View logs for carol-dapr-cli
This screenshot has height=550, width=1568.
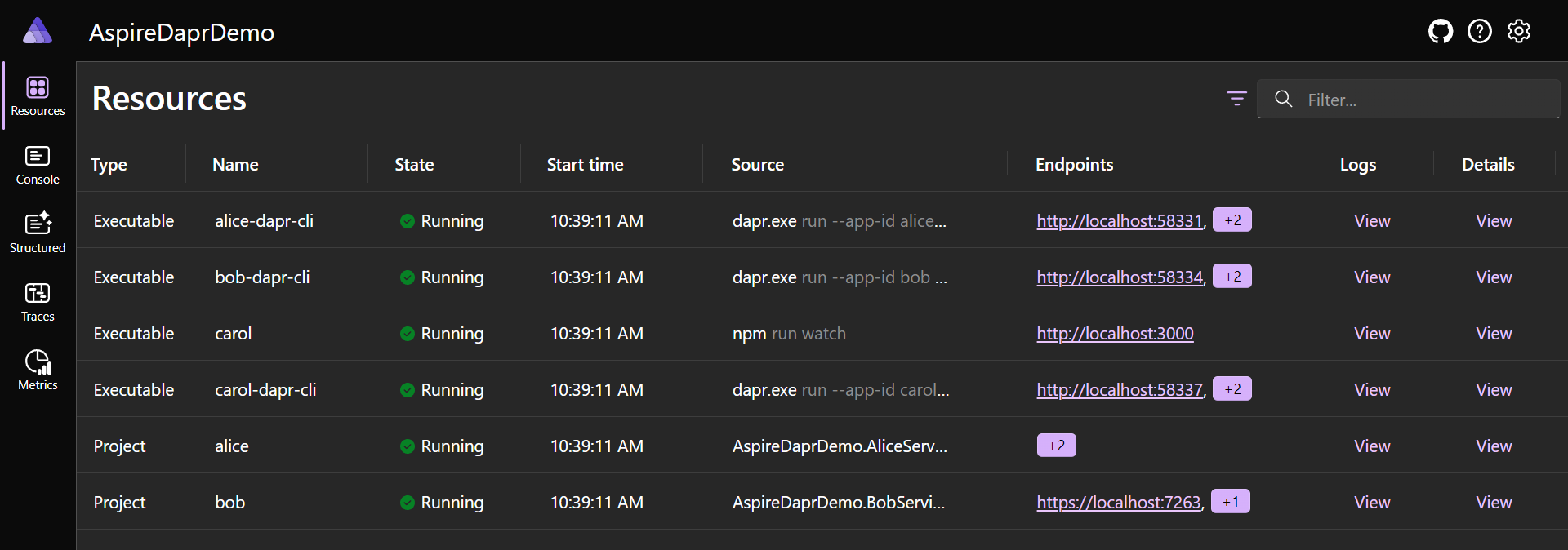(1372, 390)
